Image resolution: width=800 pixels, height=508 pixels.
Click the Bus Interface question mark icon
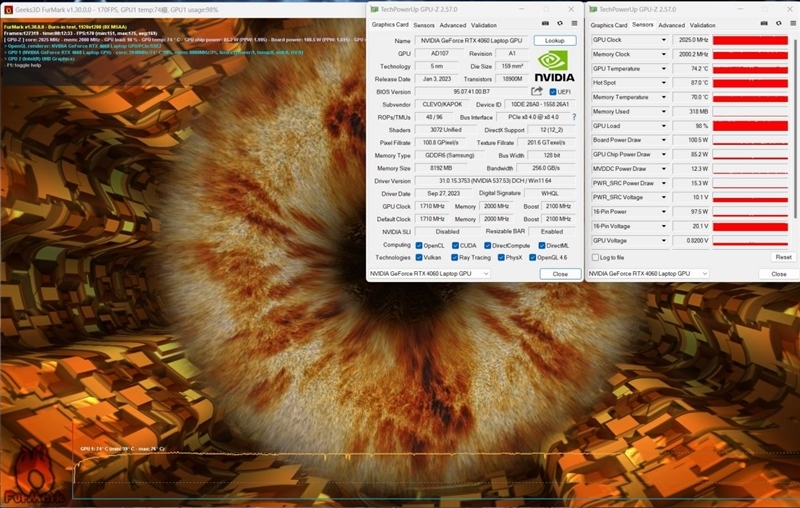573,117
